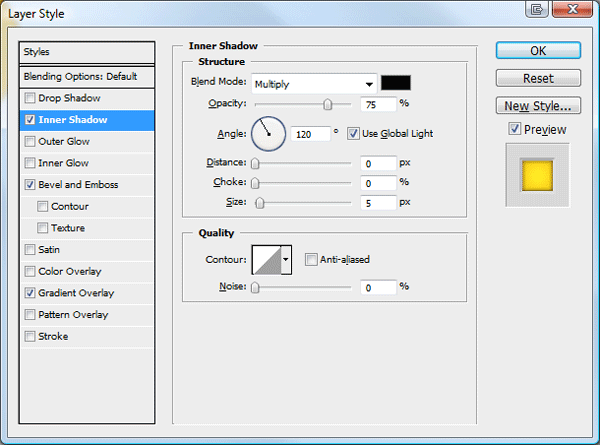Click the Reset button
Image resolution: width=600 pixels, height=445 pixels.
pos(538,78)
